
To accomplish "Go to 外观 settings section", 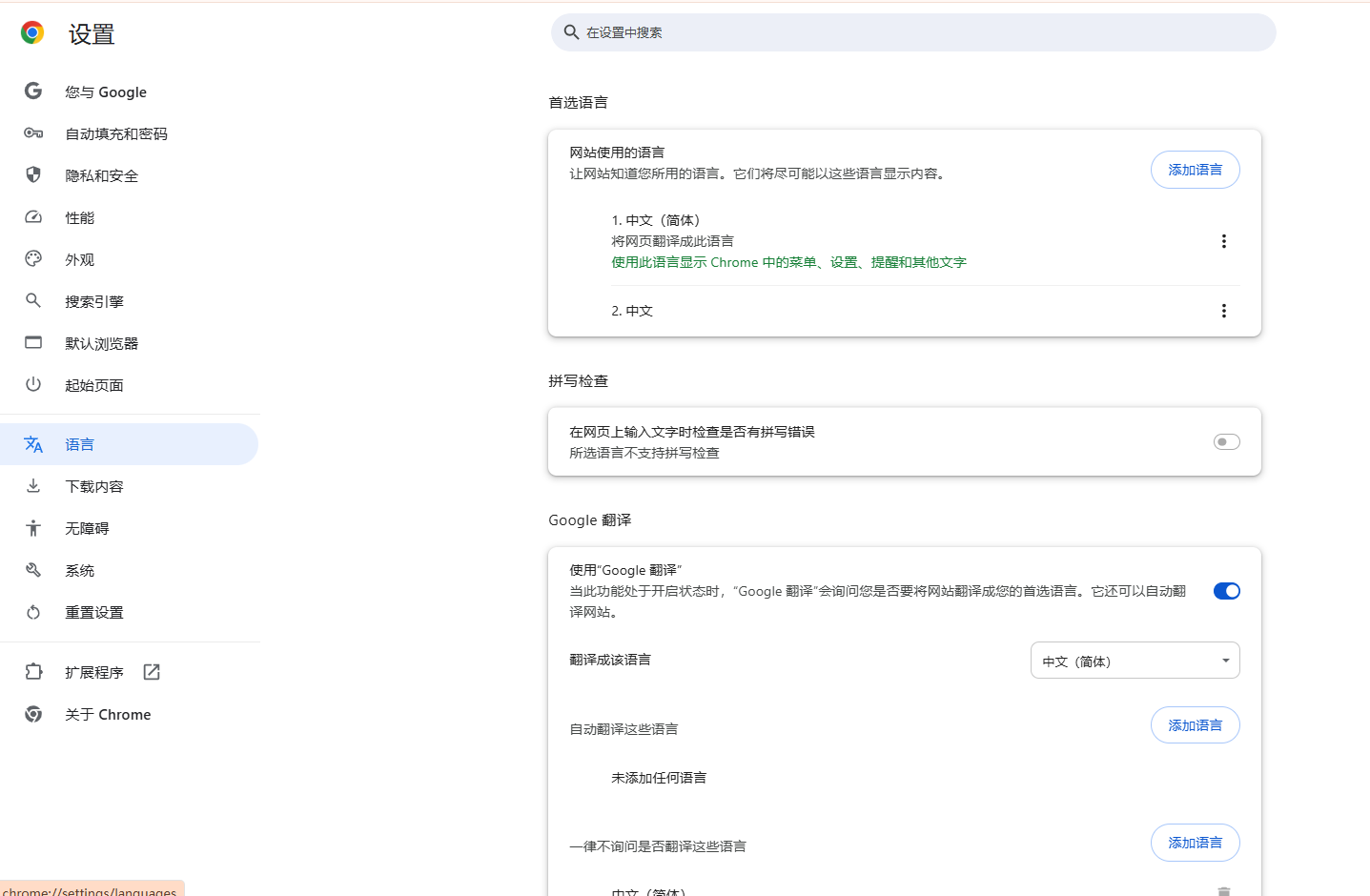I will coord(129,259).
